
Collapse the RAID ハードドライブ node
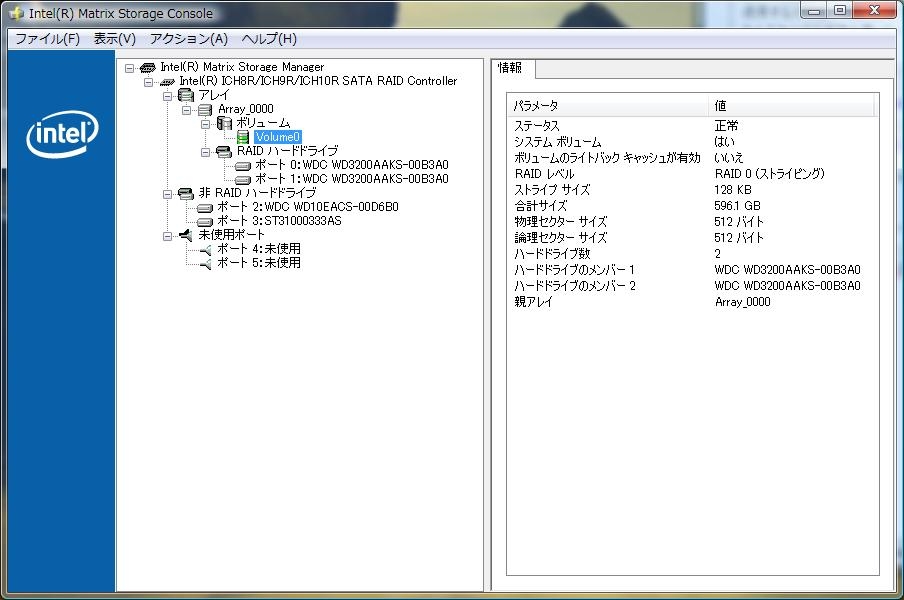pyautogui.click(x=205, y=152)
